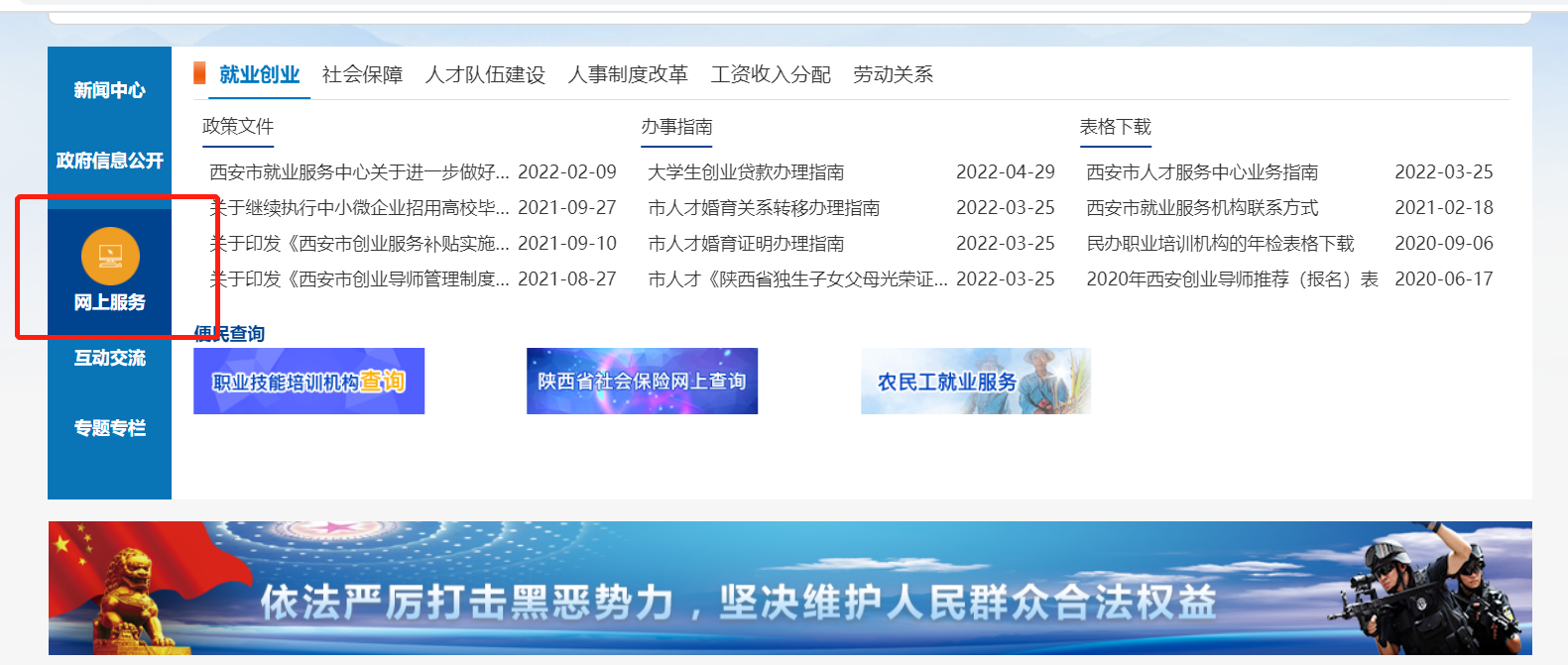Click date 2022-04-29 in 办事指南 list

pos(1006,172)
